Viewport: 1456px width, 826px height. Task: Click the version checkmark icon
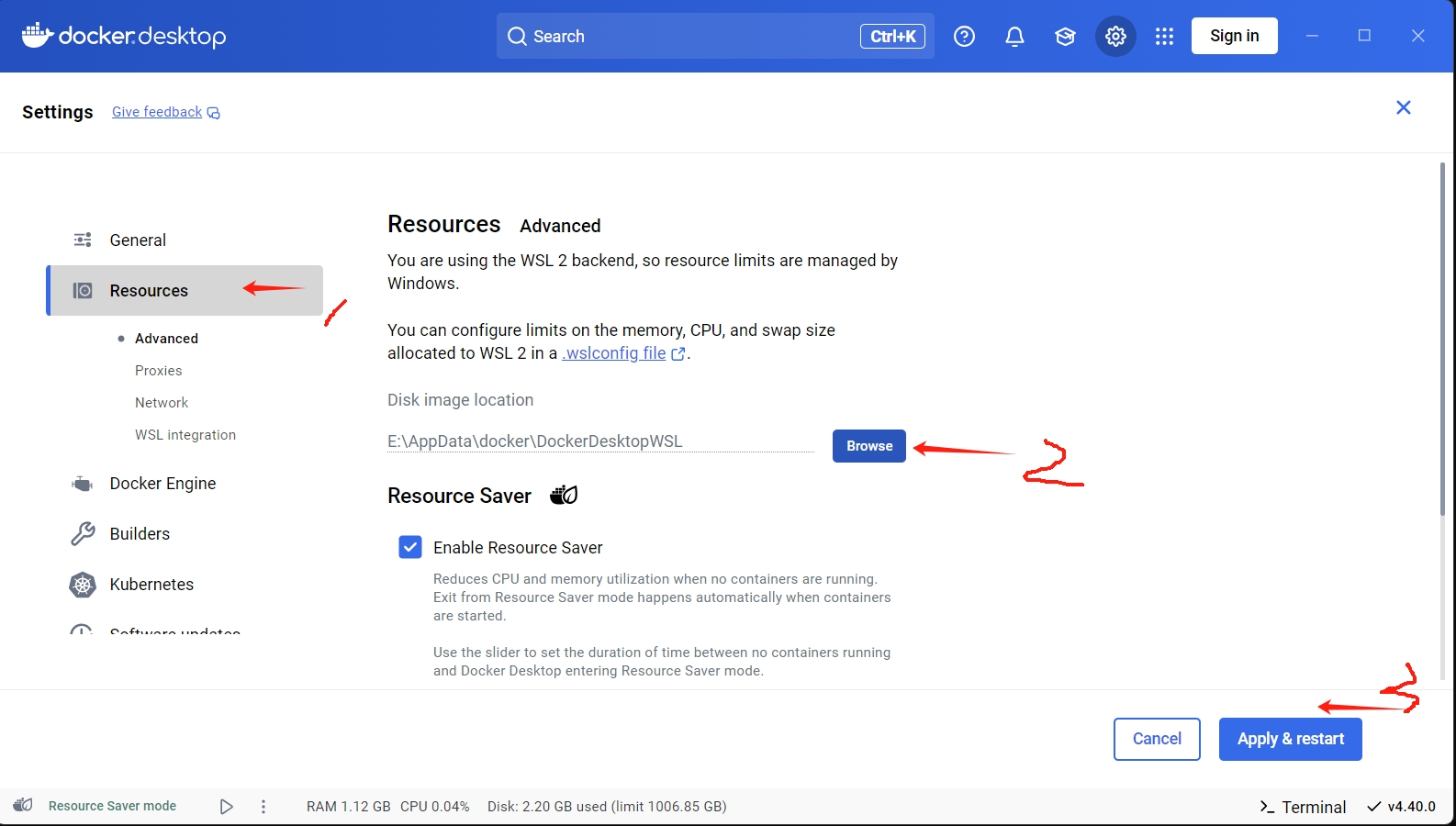point(1374,806)
